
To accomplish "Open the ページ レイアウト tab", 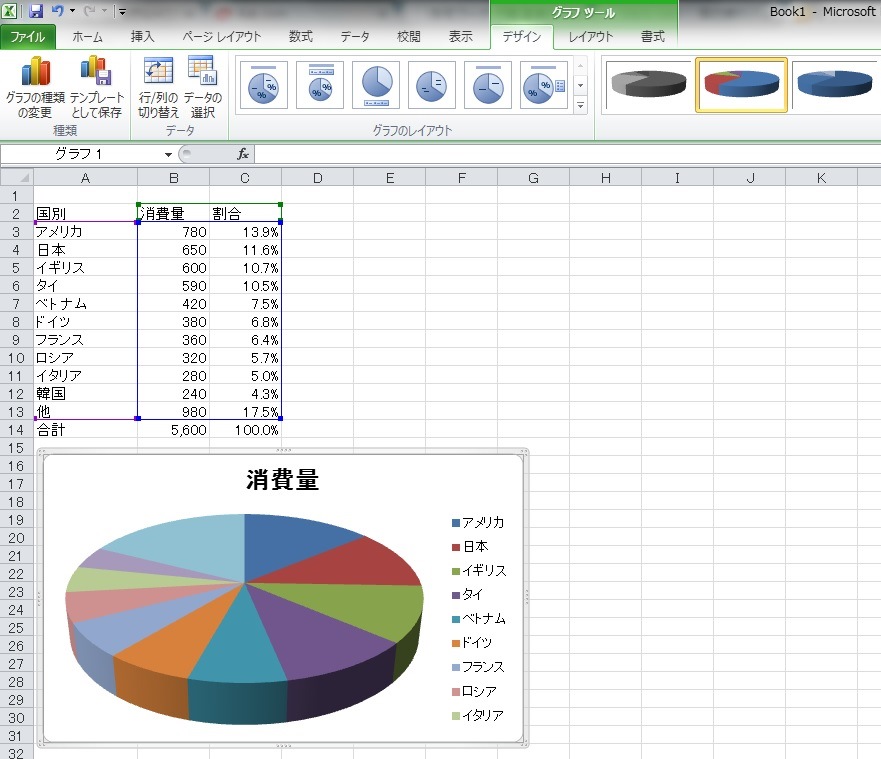I will [221, 37].
